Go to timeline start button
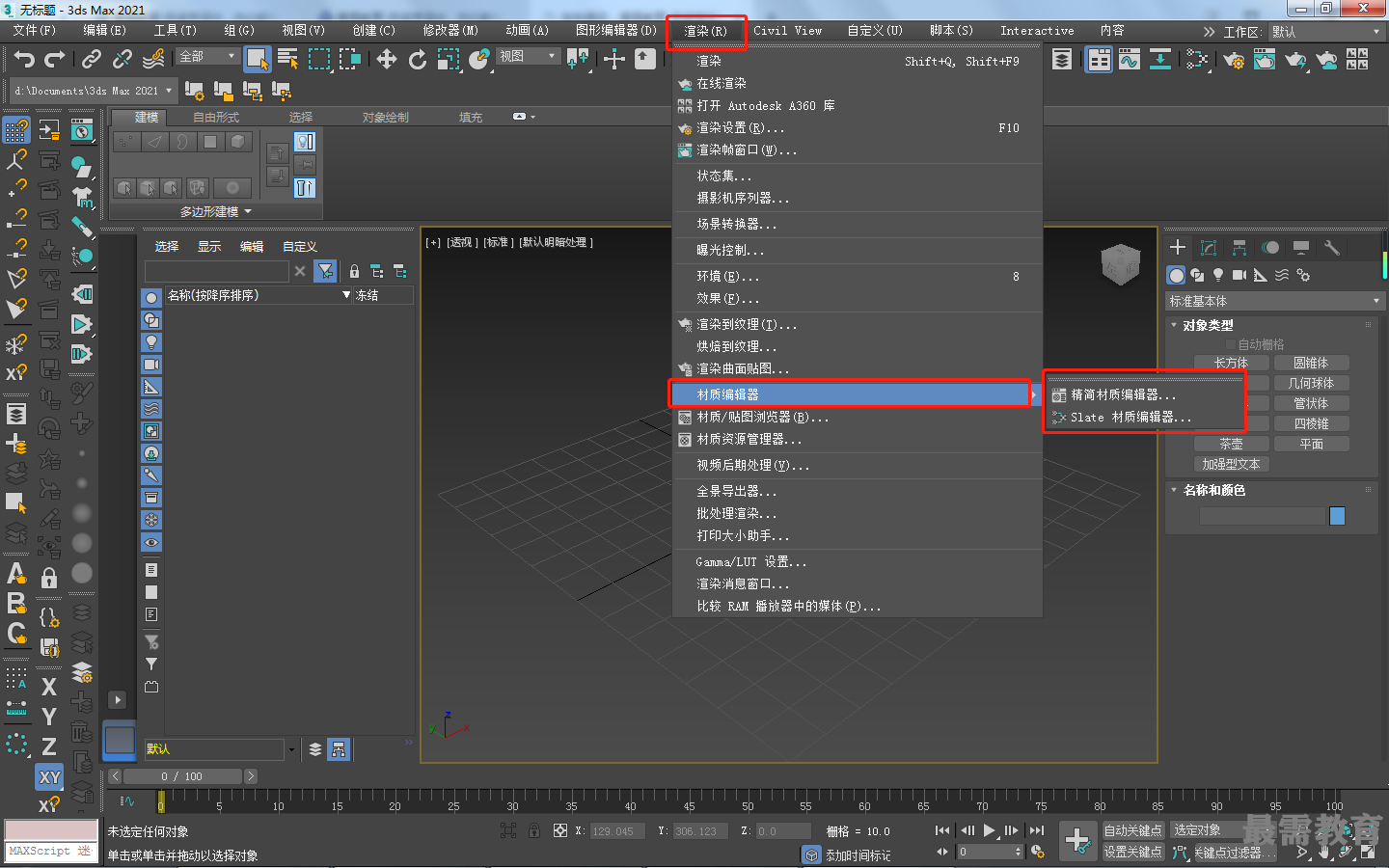 point(942,830)
